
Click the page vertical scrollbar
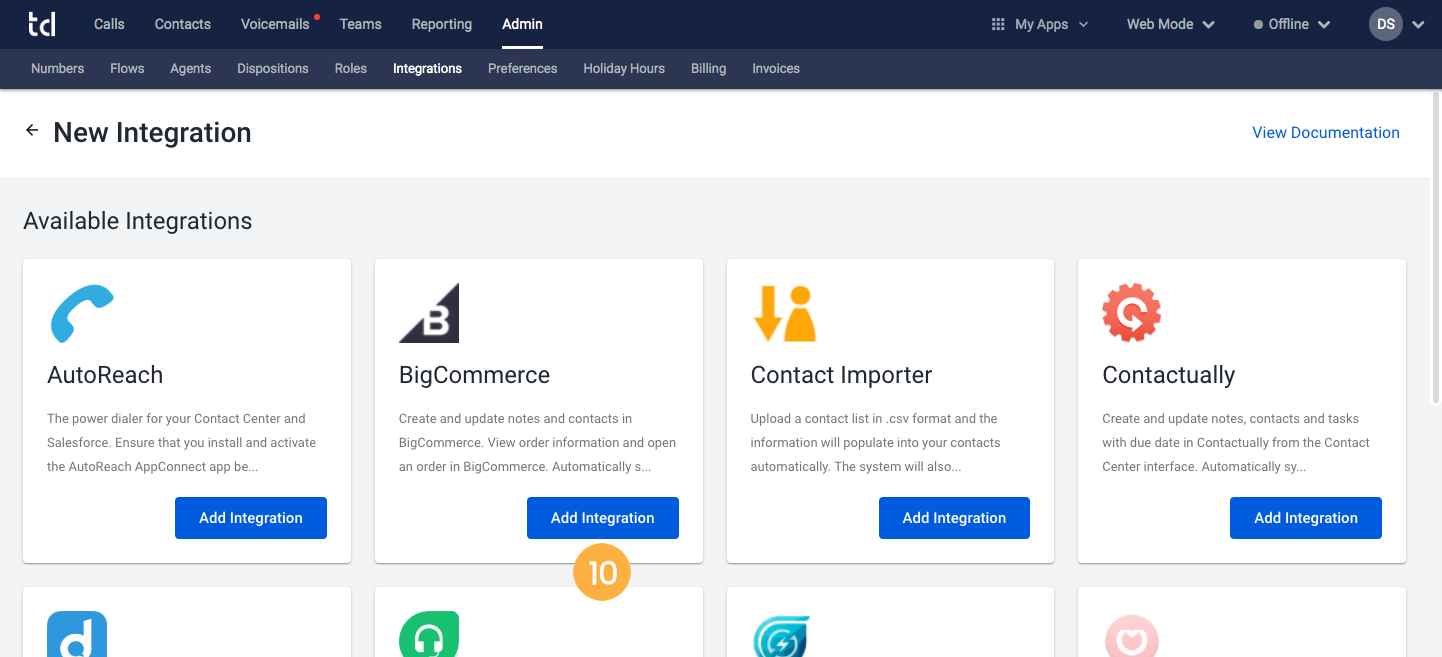1436,250
